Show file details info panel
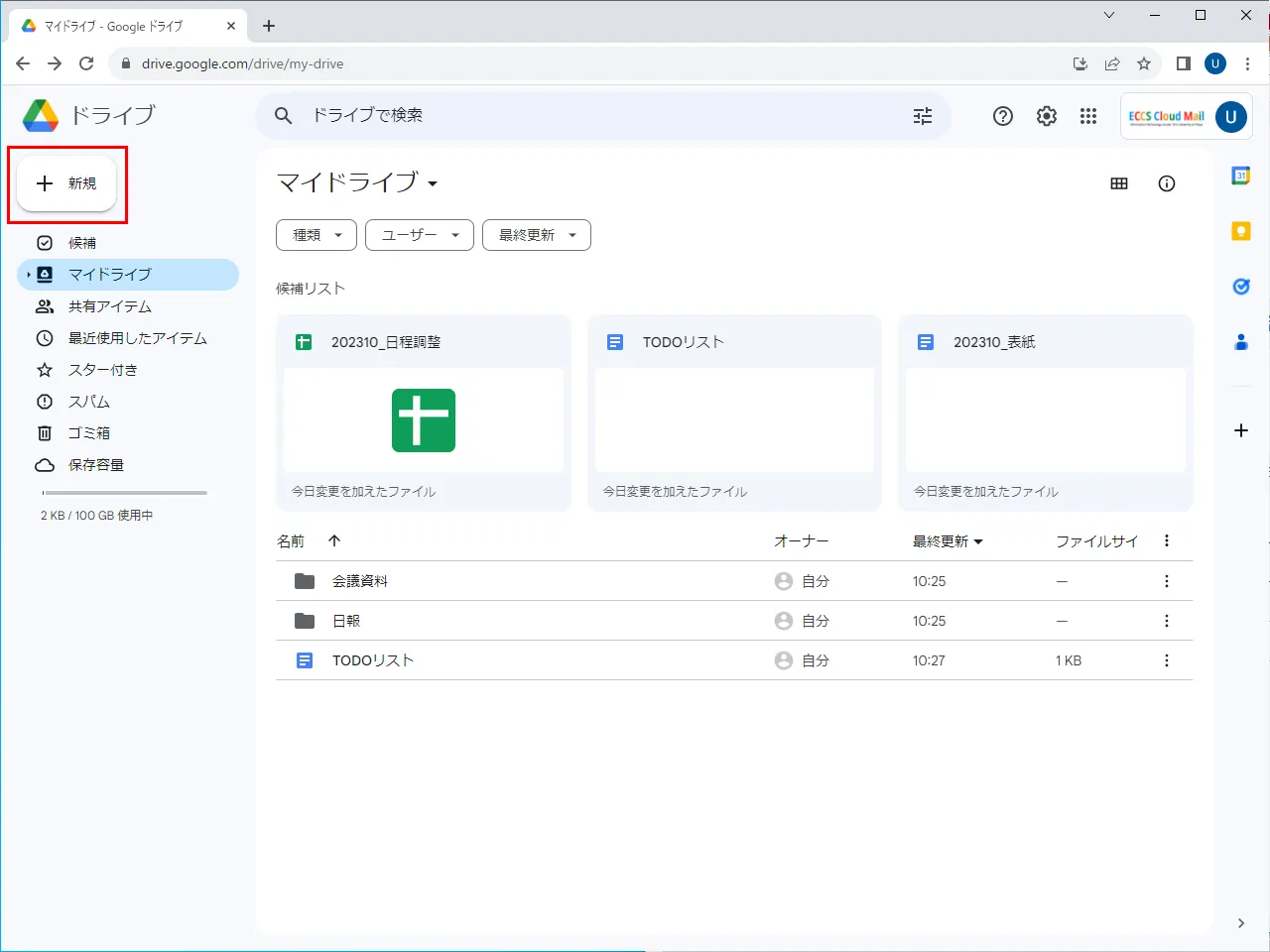This screenshot has height=952, width=1270. [x=1167, y=183]
